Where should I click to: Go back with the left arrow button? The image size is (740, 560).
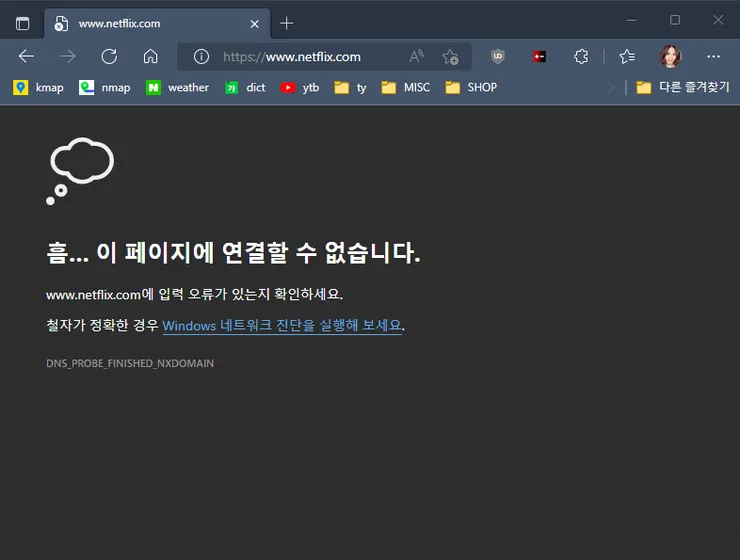[x=26, y=57]
